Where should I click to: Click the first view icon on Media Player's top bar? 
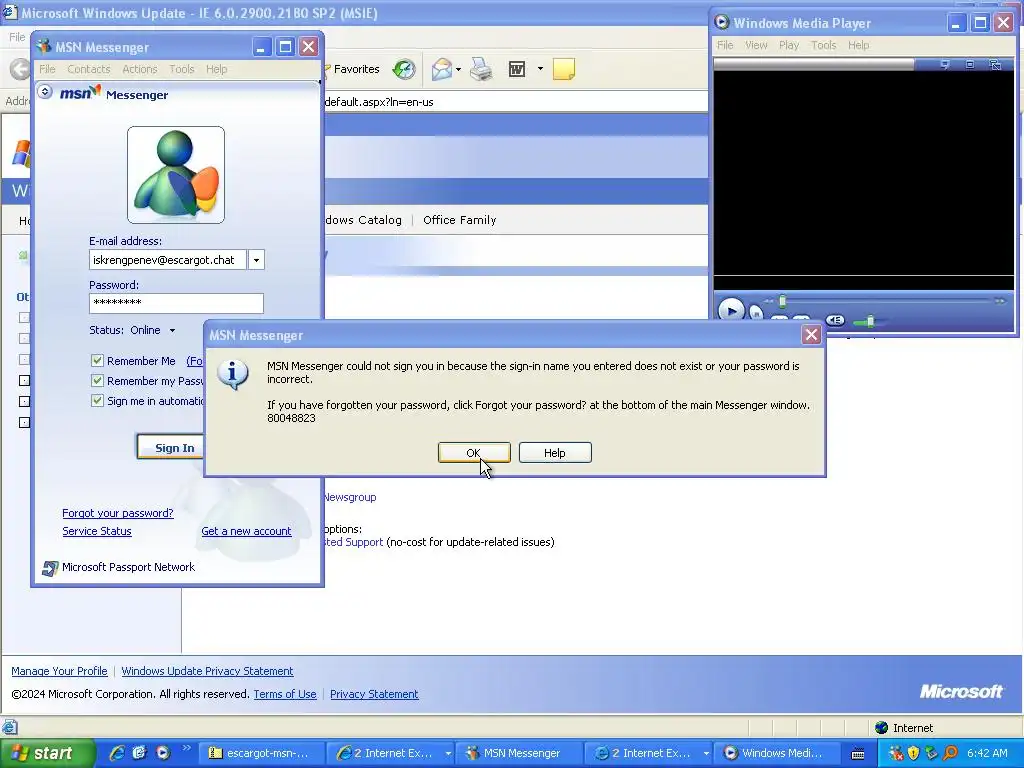(945, 64)
